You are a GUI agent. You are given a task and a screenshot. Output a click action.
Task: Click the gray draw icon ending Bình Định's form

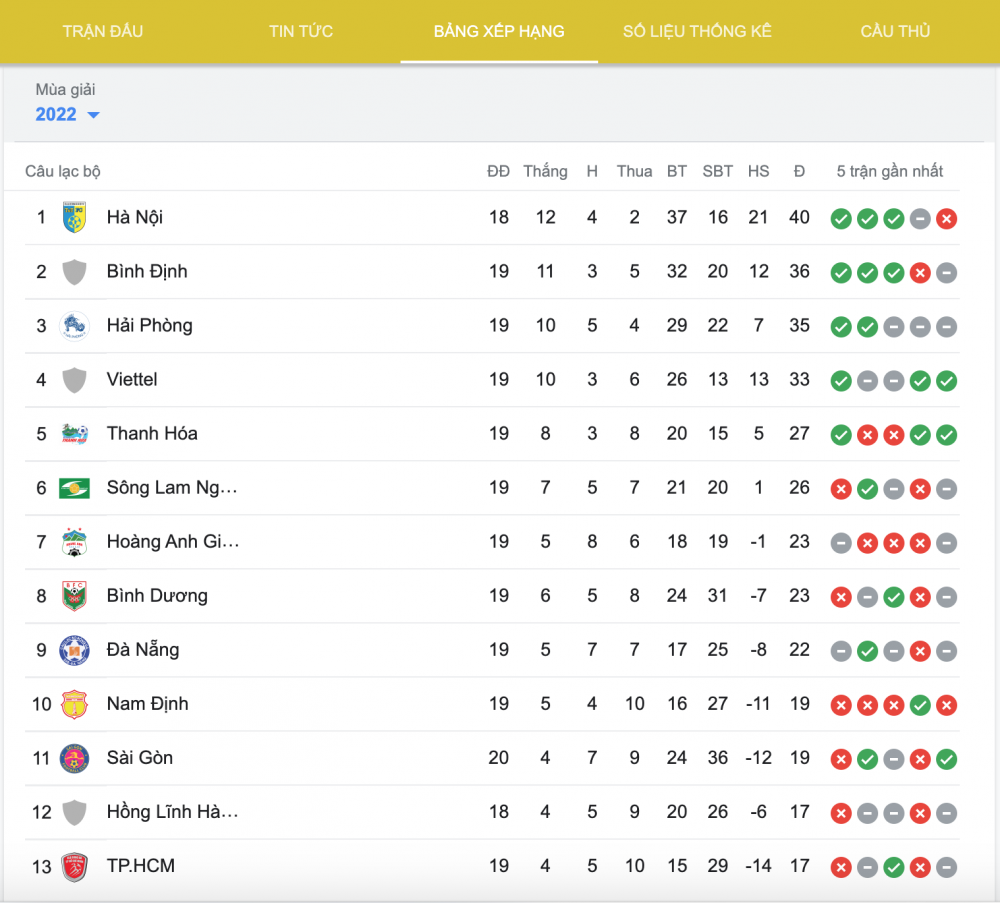[x=947, y=272]
